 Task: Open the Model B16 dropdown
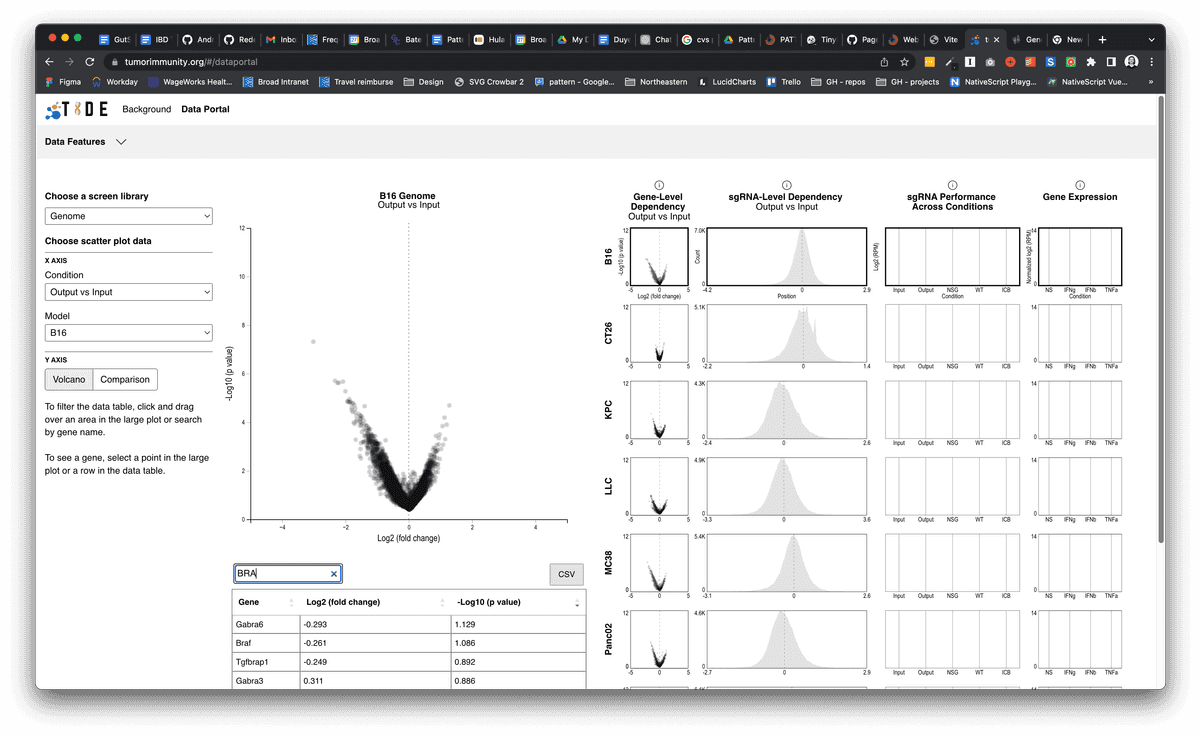coord(129,333)
